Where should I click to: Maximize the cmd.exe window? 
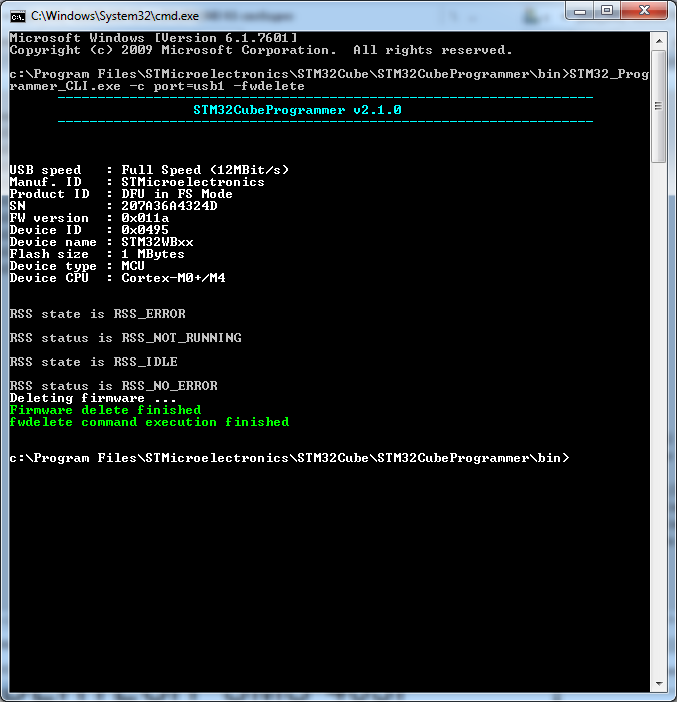pos(607,11)
